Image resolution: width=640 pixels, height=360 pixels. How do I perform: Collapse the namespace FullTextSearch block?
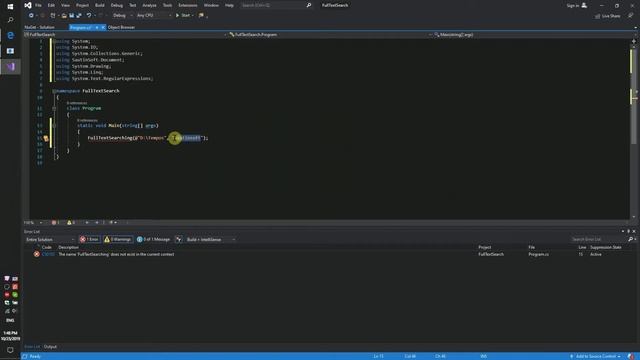pos(54,91)
